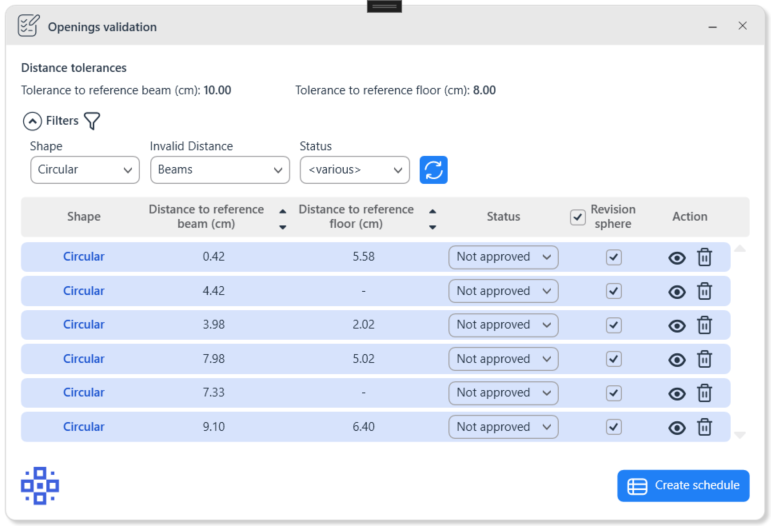
Task: Delete the opening with 0.42 beam distance
Action: [704, 257]
